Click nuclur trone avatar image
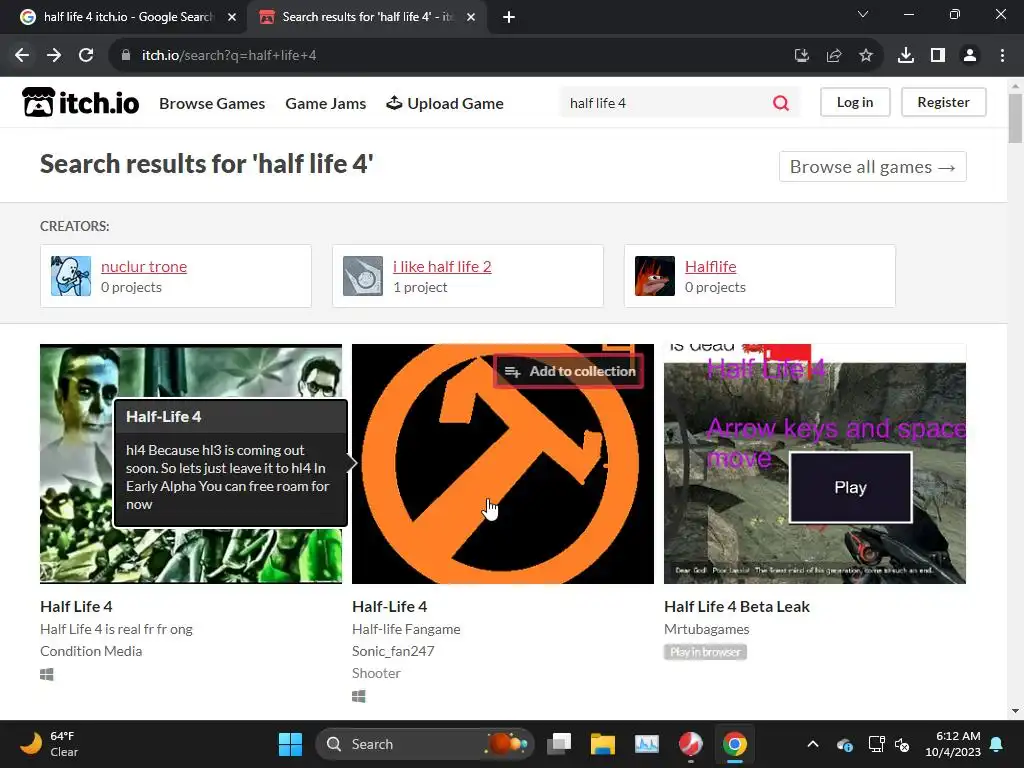The width and height of the screenshot is (1024, 768). tap(71, 276)
